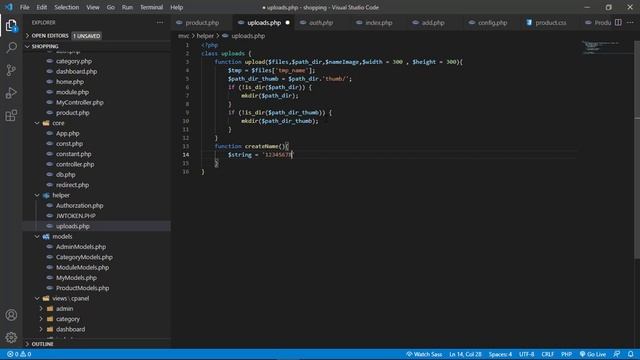Open AdminModels.php in explorer

point(81,247)
